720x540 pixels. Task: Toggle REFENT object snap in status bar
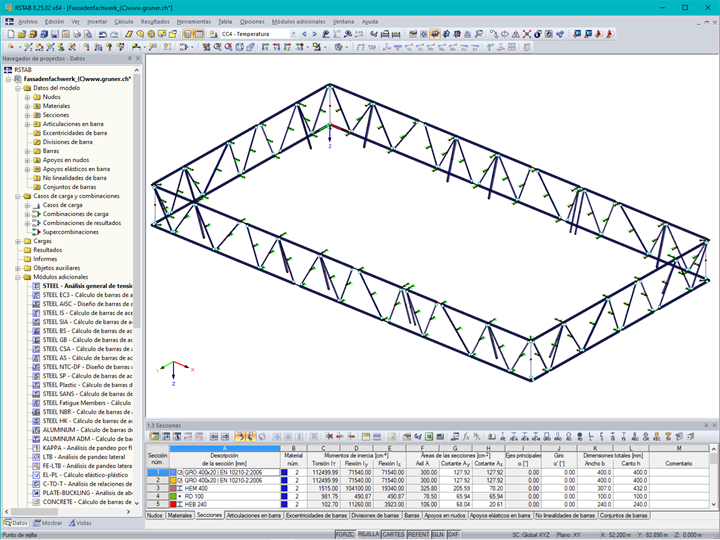[x=418, y=535]
